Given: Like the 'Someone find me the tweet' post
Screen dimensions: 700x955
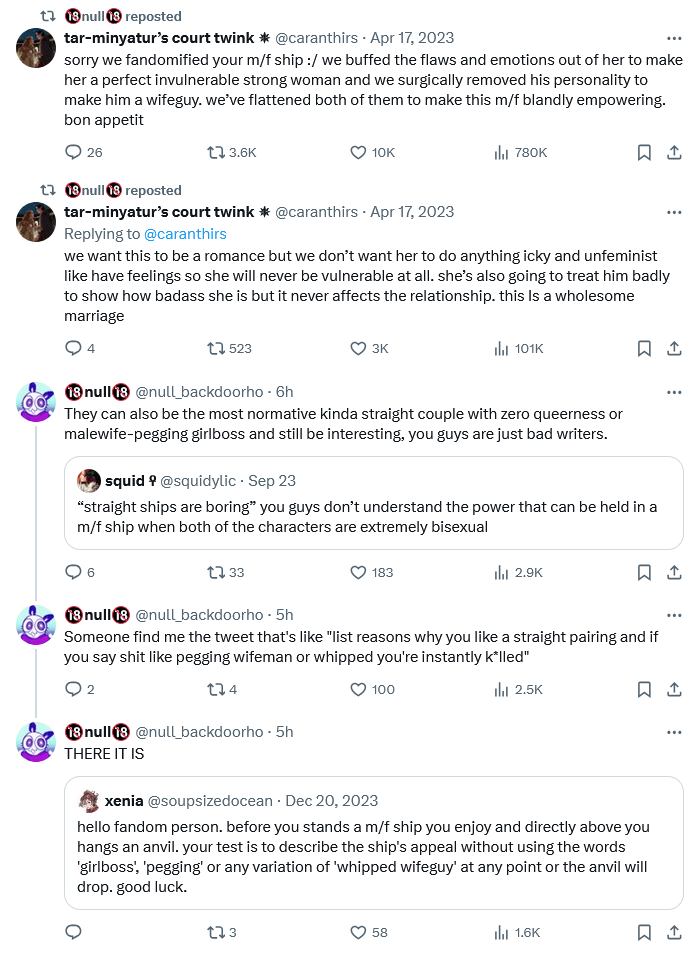Looking at the screenshot, I should 358,689.
